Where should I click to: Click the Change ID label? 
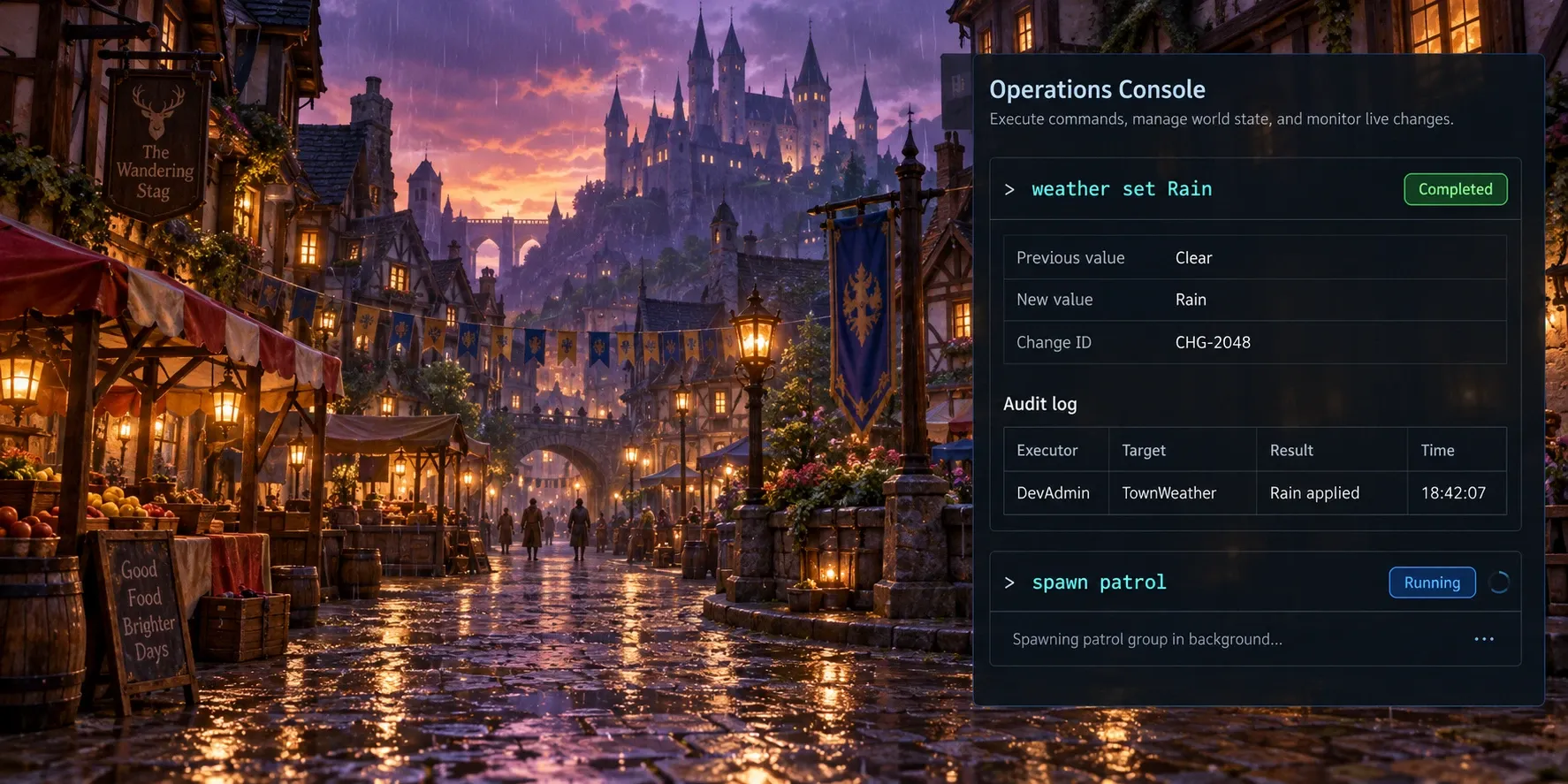[1054, 342]
